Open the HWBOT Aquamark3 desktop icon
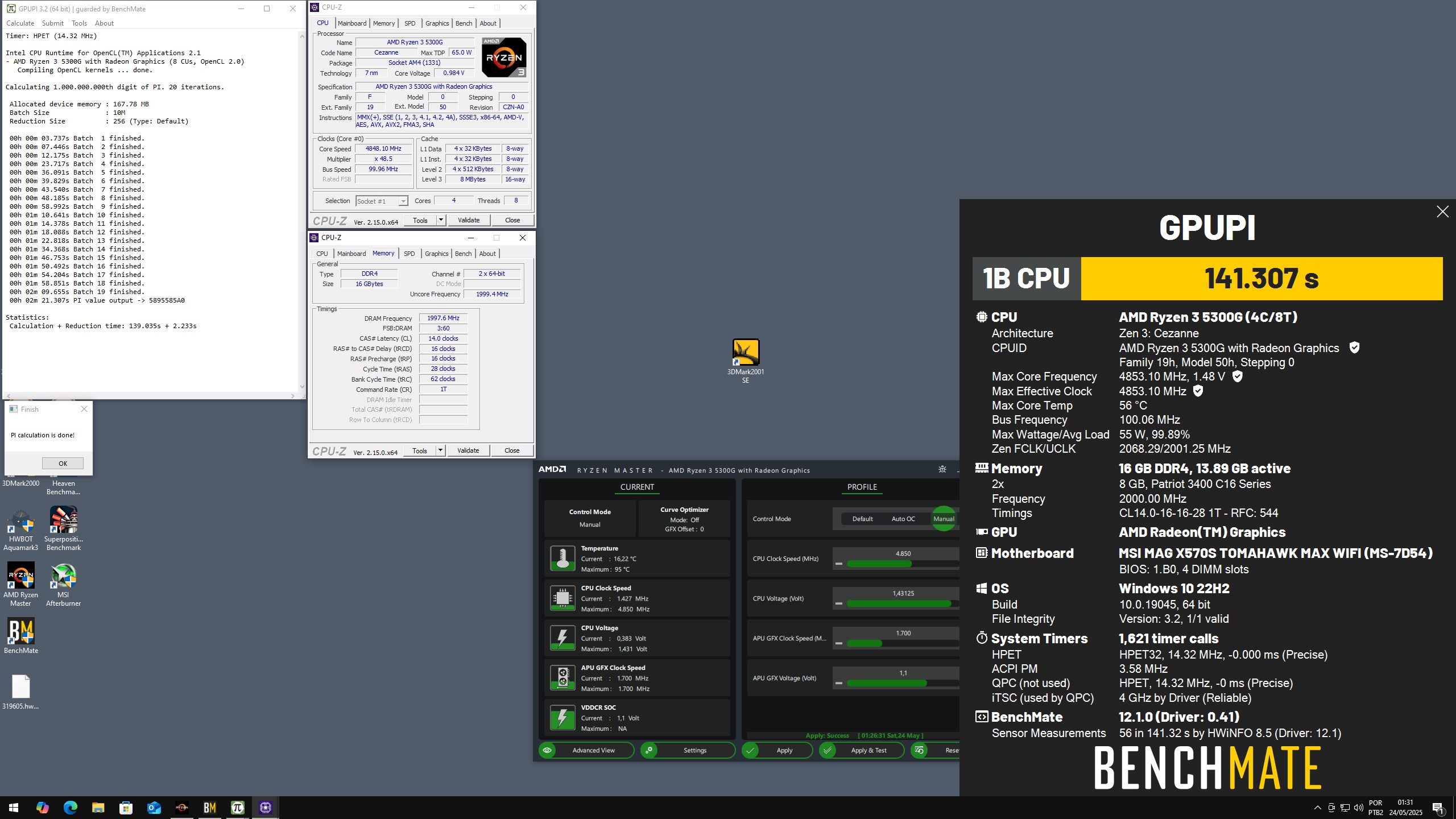The image size is (1456, 819). pos(21,530)
